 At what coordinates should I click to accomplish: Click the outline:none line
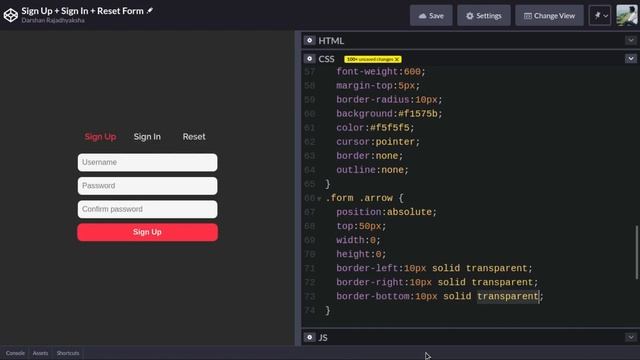click(x=372, y=170)
